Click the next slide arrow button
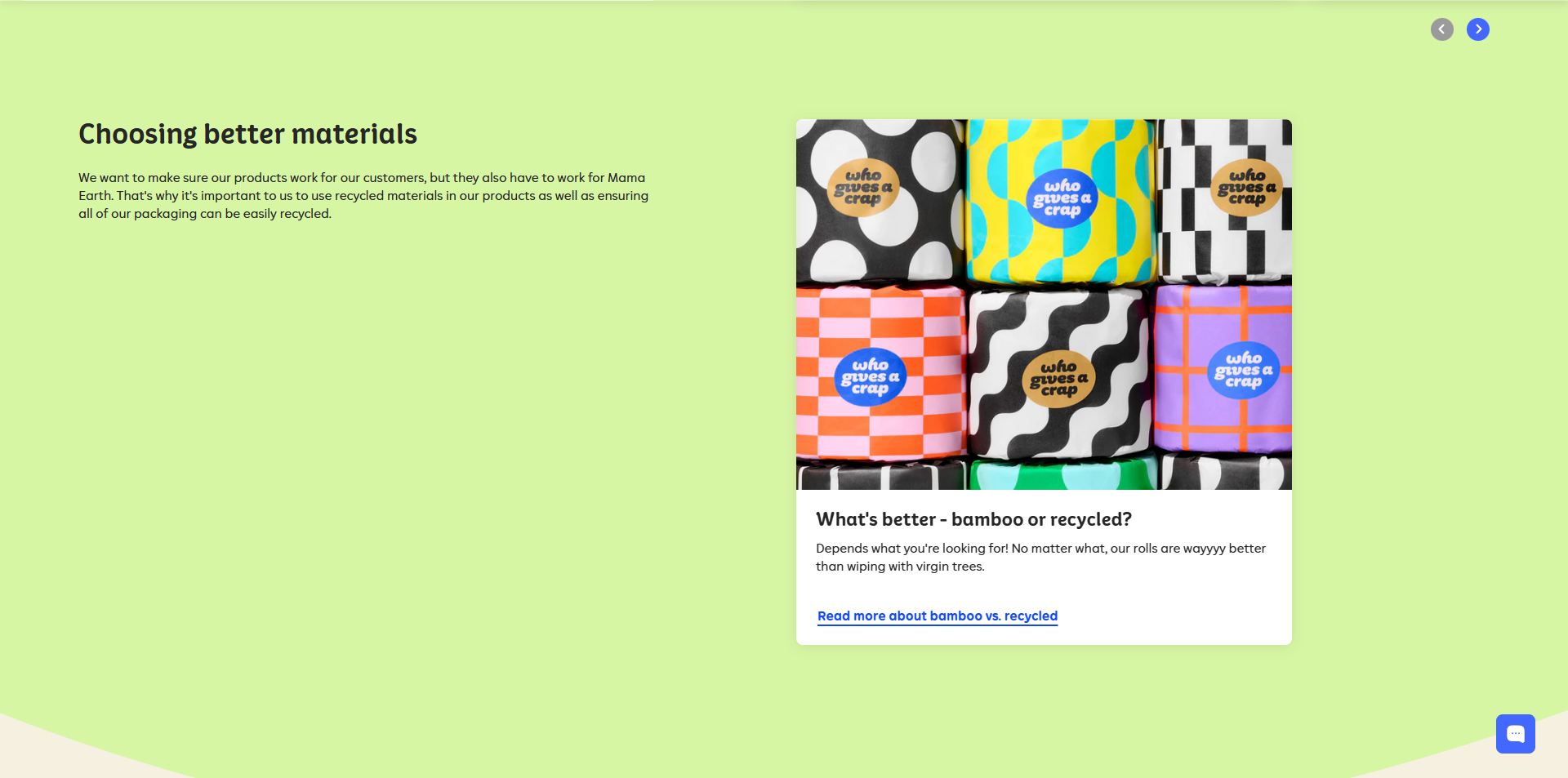Viewport: 1568px width, 778px height. pyautogui.click(x=1478, y=29)
